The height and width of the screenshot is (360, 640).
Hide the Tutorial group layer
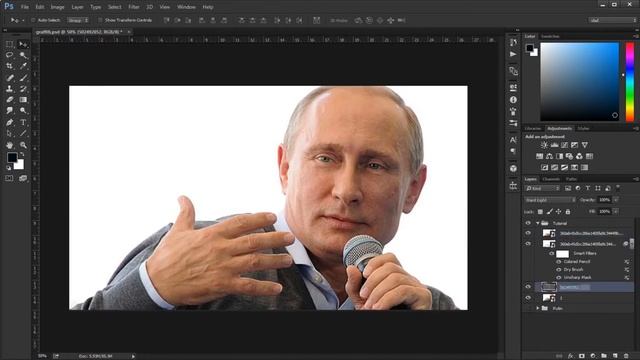[528, 223]
